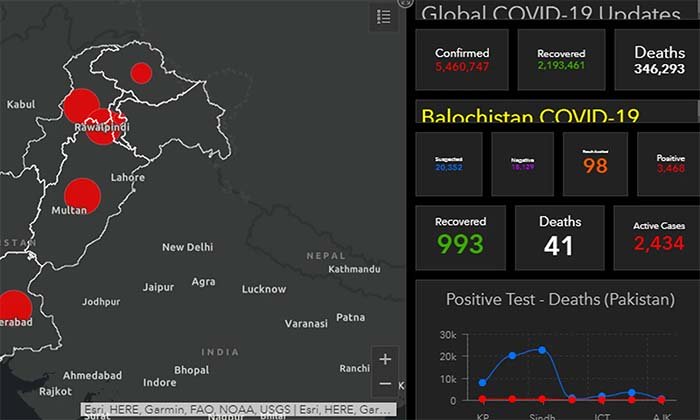
Task: Click the Kathmandu label on map
Action: point(354,269)
